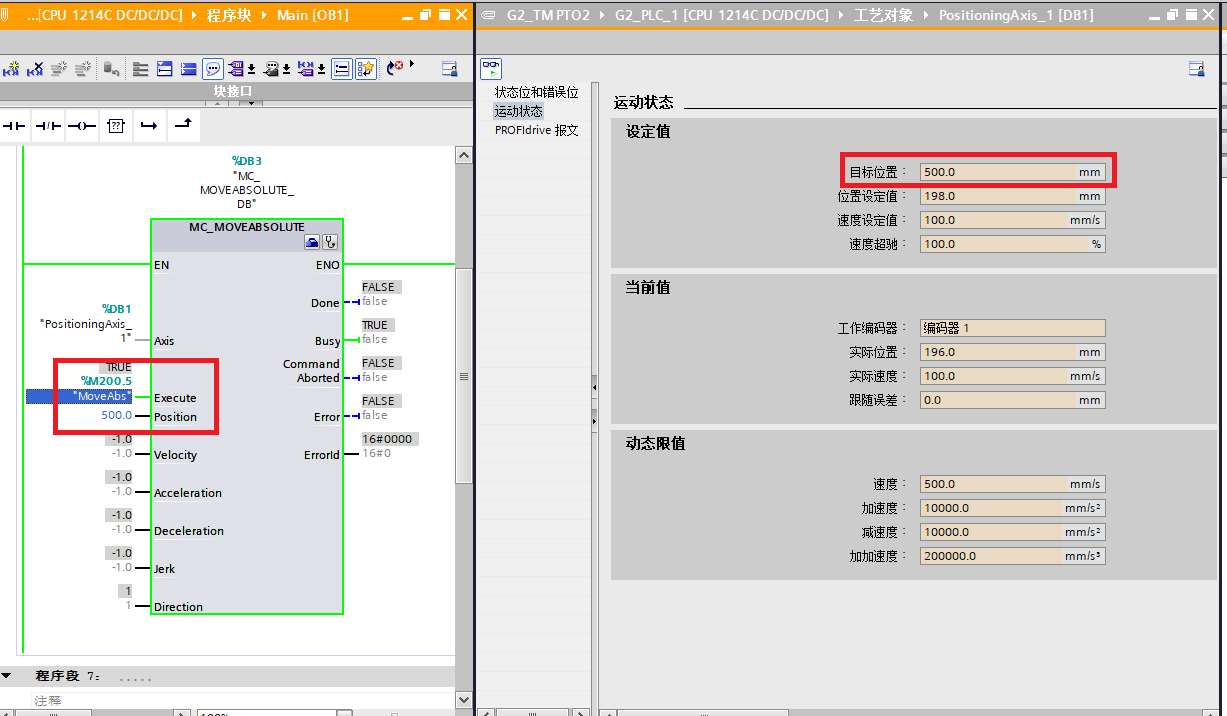Open configuration icon on MC_MOVEABSOLUTE block
This screenshot has width=1227, height=716.
pyautogui.click(x=312, y=242)
